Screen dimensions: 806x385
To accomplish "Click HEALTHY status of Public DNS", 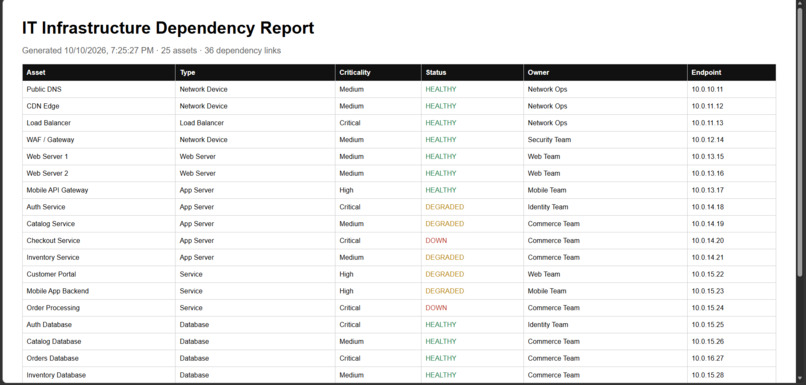I will (x=441, y=89).
